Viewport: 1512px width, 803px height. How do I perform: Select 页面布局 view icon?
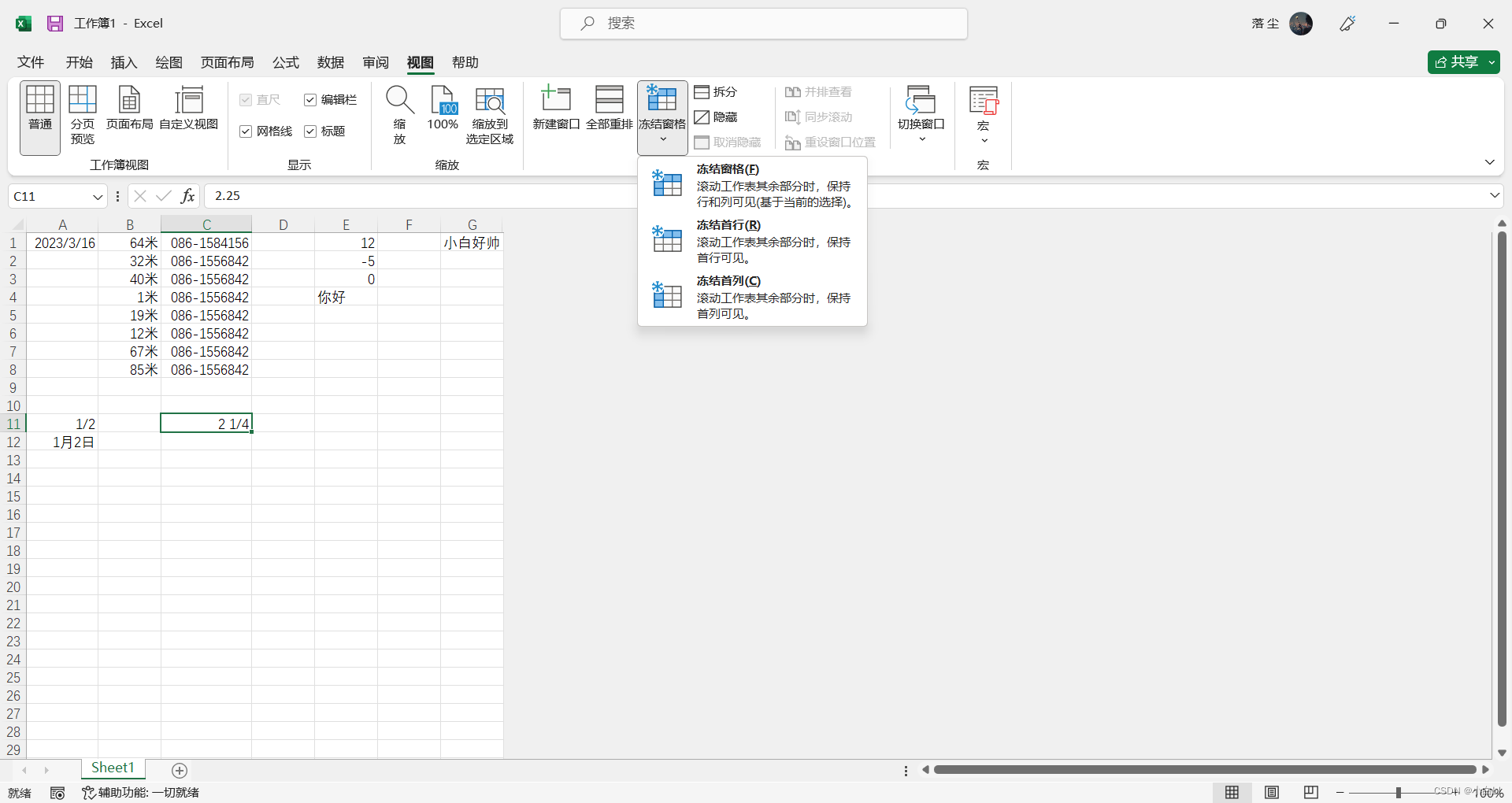pyautogui.click(x=129, y=110)
